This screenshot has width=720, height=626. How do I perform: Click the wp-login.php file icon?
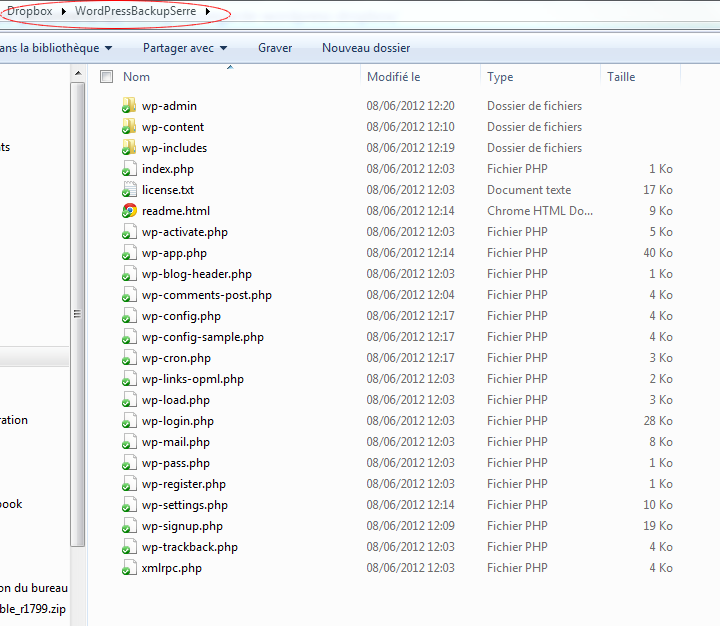pos(129,421)
